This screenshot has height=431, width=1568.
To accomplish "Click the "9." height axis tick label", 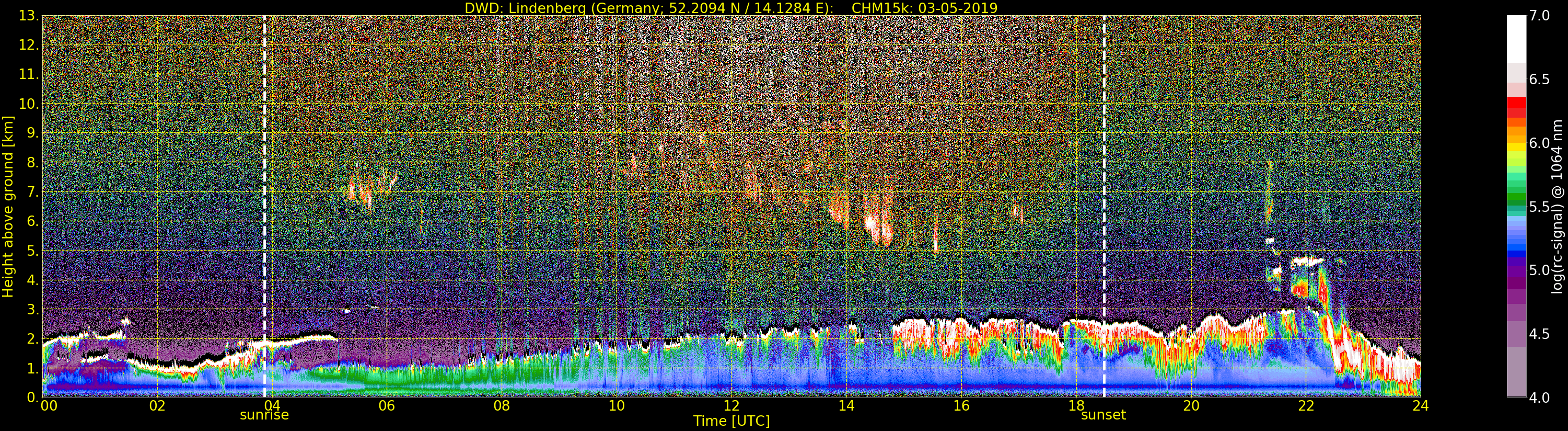I will pos(32,133).
